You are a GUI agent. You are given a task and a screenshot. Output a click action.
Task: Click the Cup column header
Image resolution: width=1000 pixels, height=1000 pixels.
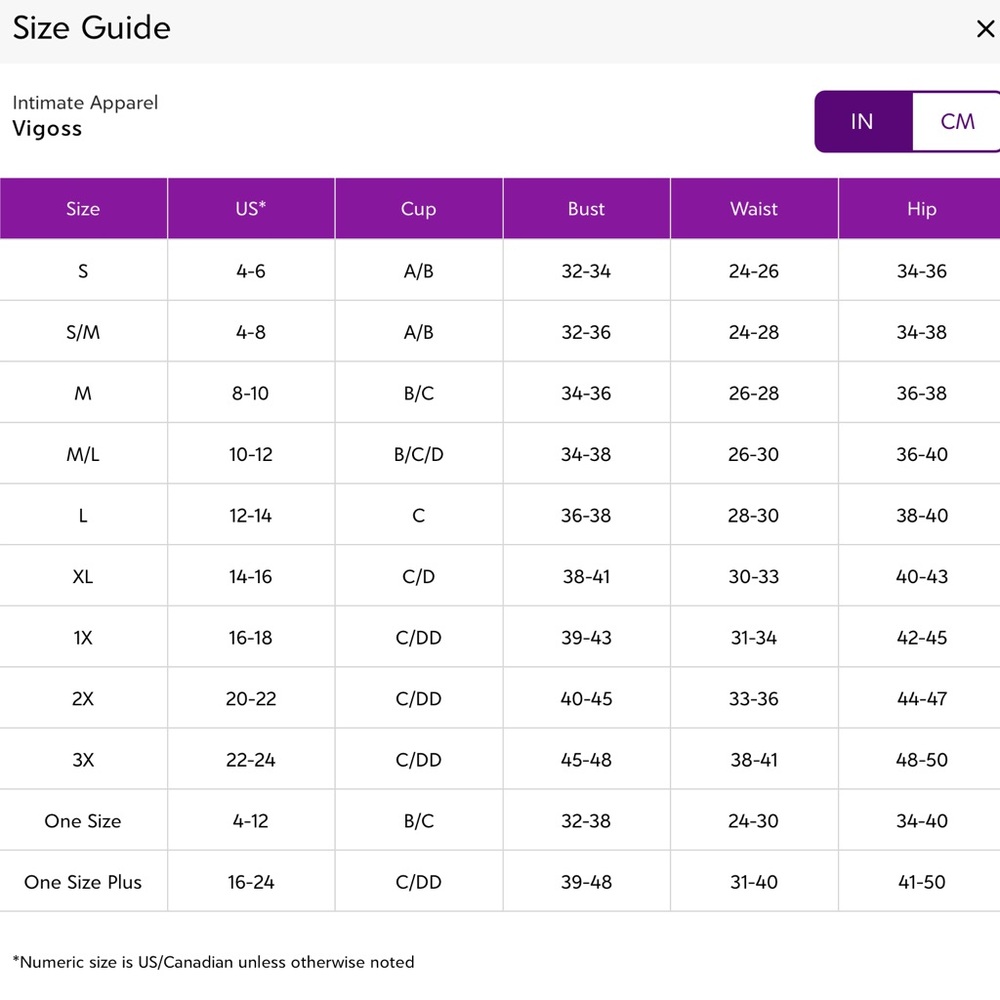pyautogui.click(x=418, y=209)
